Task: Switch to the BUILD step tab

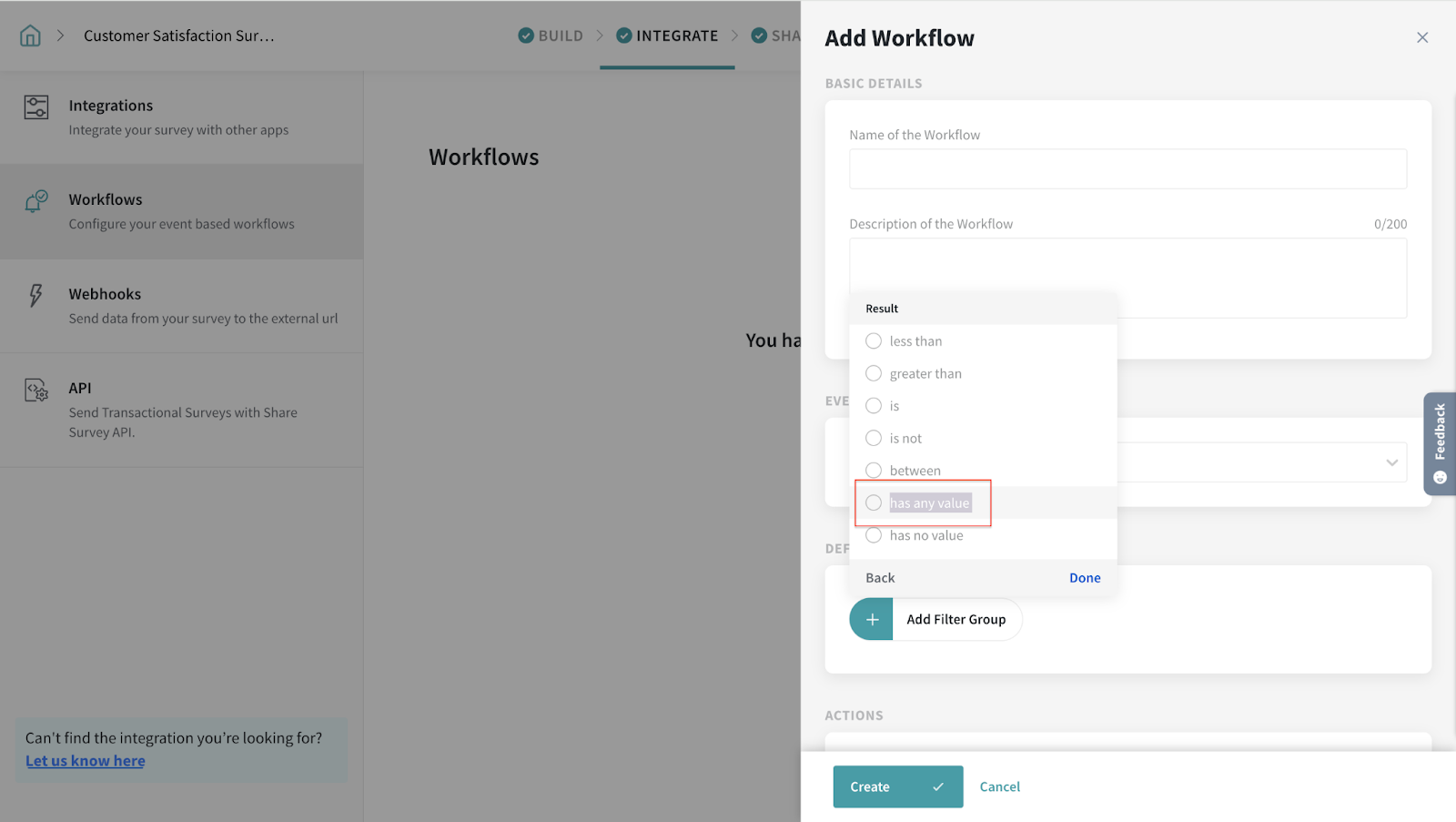Action: click(x=551, y=36)
